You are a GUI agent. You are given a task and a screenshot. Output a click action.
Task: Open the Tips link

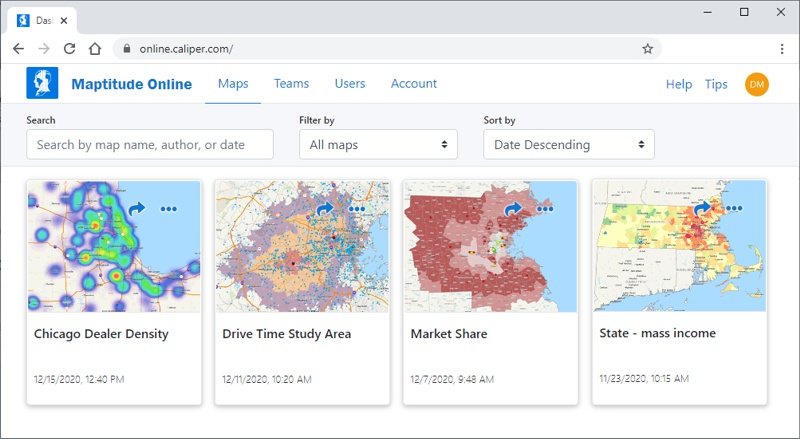716,85
